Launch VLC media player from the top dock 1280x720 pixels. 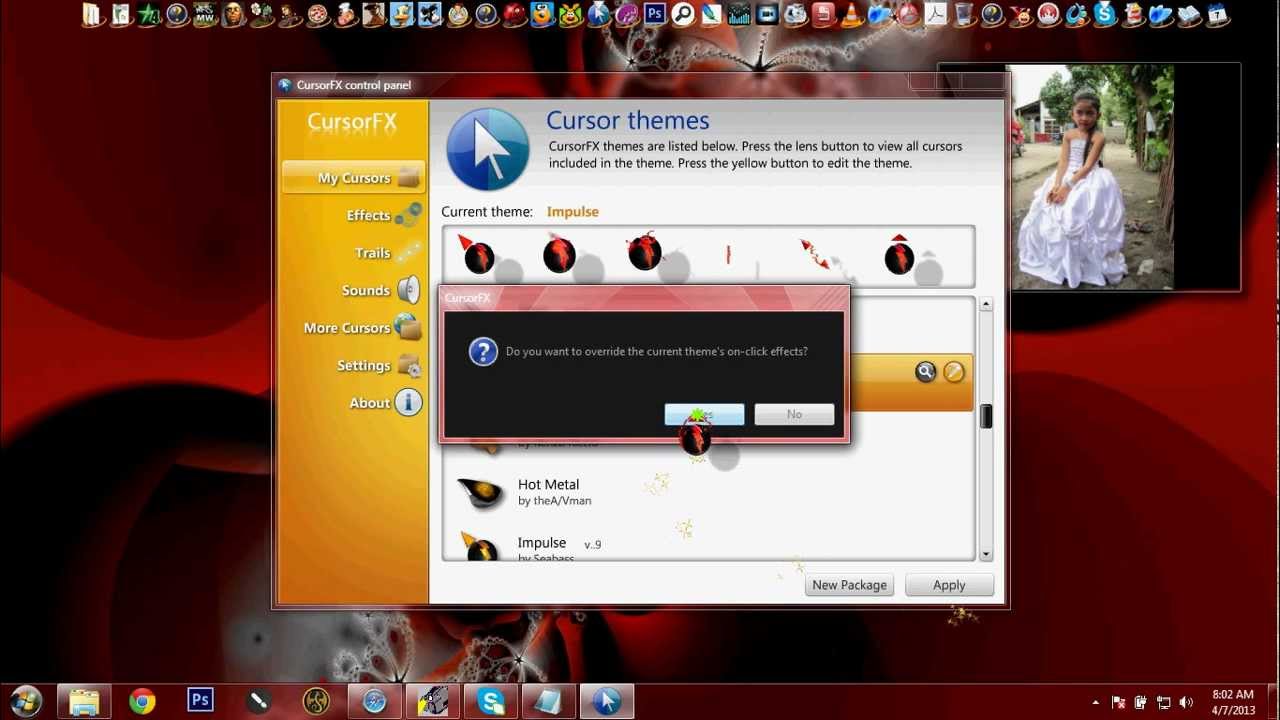pos(851,14)
